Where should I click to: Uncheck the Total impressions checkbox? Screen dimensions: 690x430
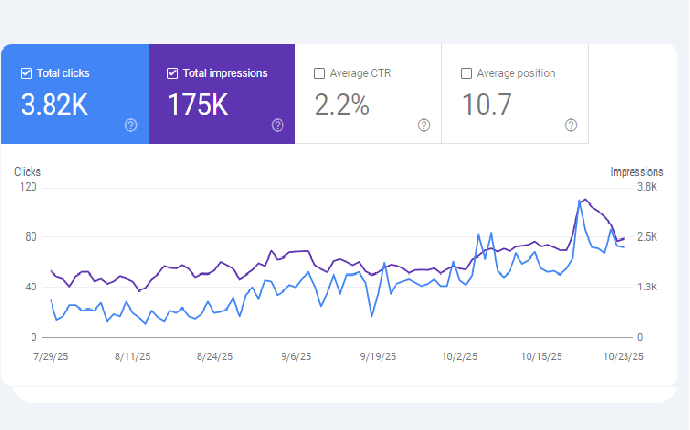point(172,73)
